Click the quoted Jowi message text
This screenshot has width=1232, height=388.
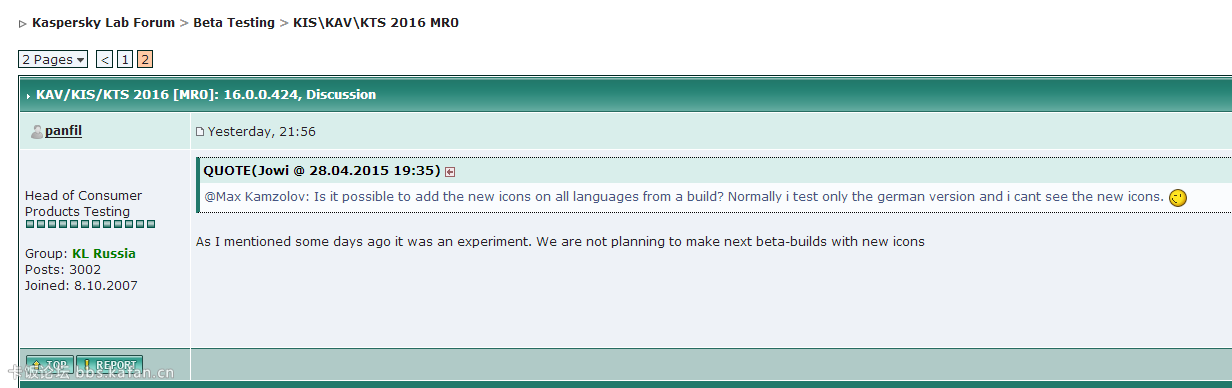pos(684,196)
